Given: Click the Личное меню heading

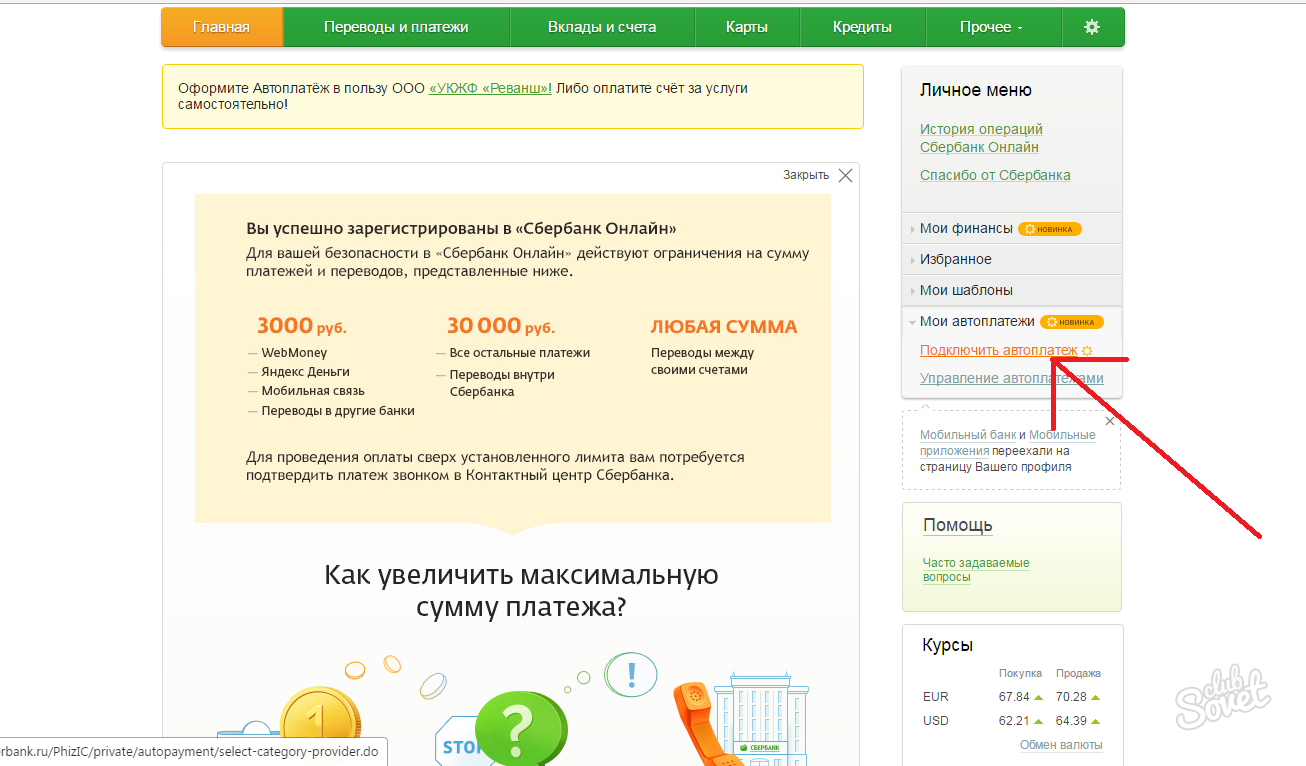Looking at the screenshot, I should point(976,90).
